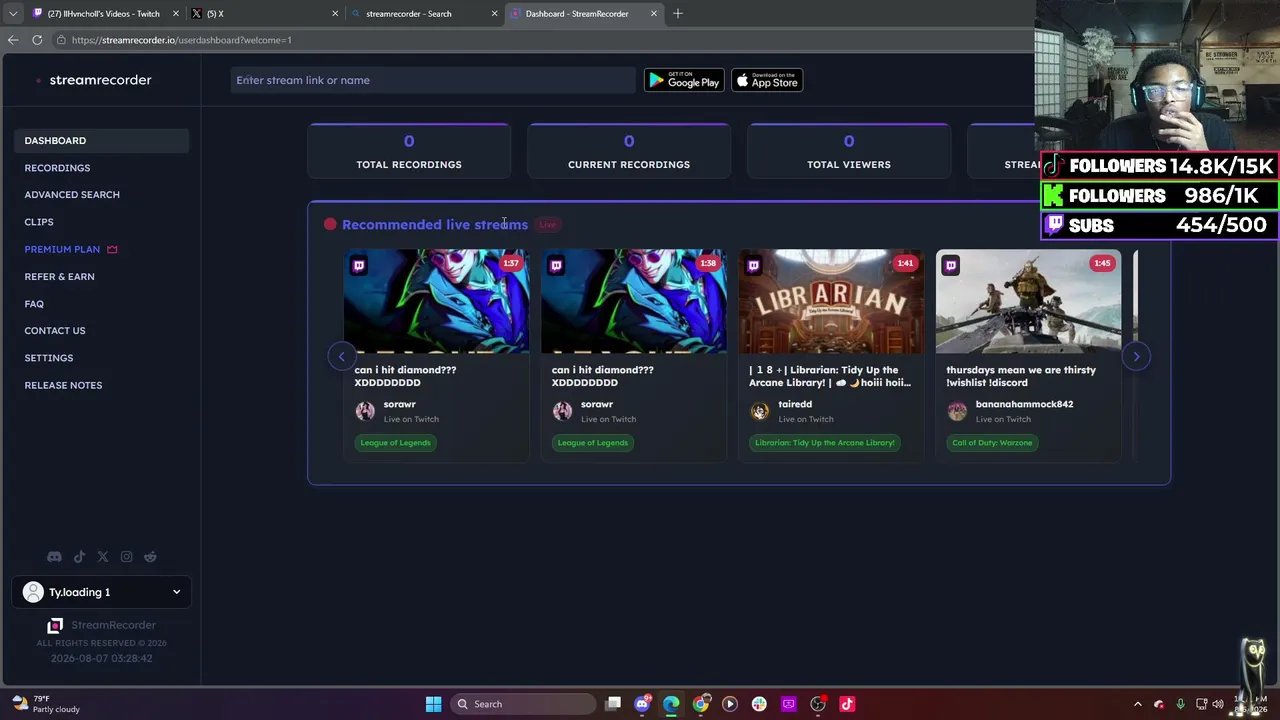Image resolution: width=1280 pixels, height=720 pixels.
Task: Click the microphone tray icon
Action: pyautogui.click(x=1180, y=704)
